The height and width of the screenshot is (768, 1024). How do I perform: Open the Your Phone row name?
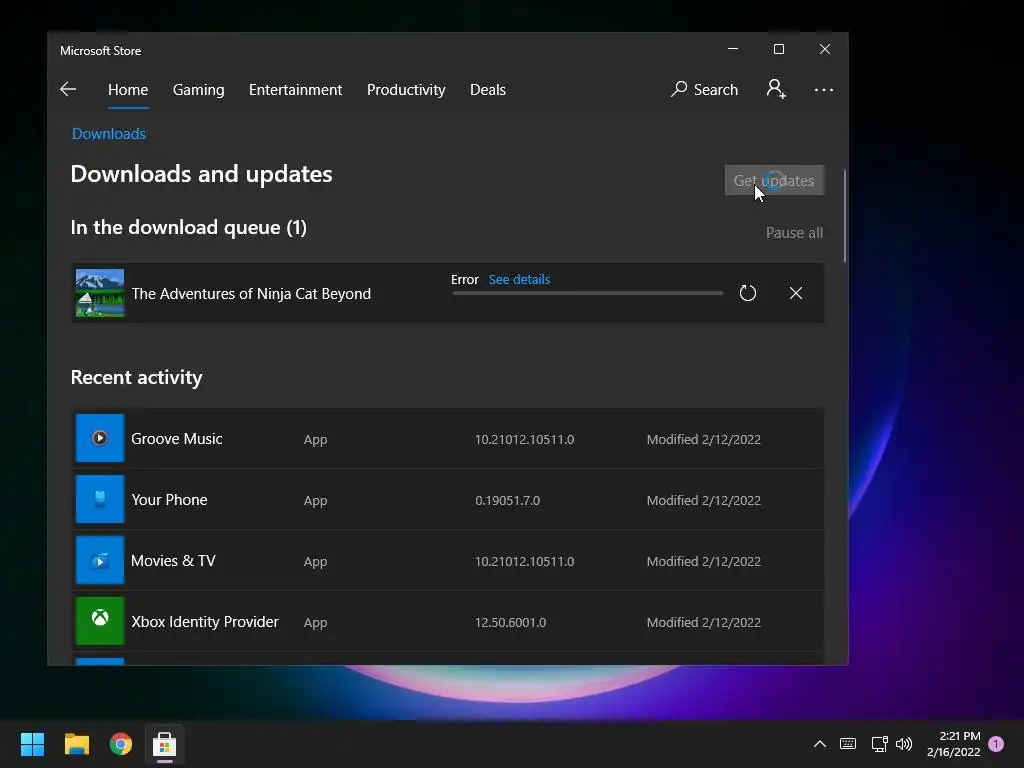(x=169, y=500)
